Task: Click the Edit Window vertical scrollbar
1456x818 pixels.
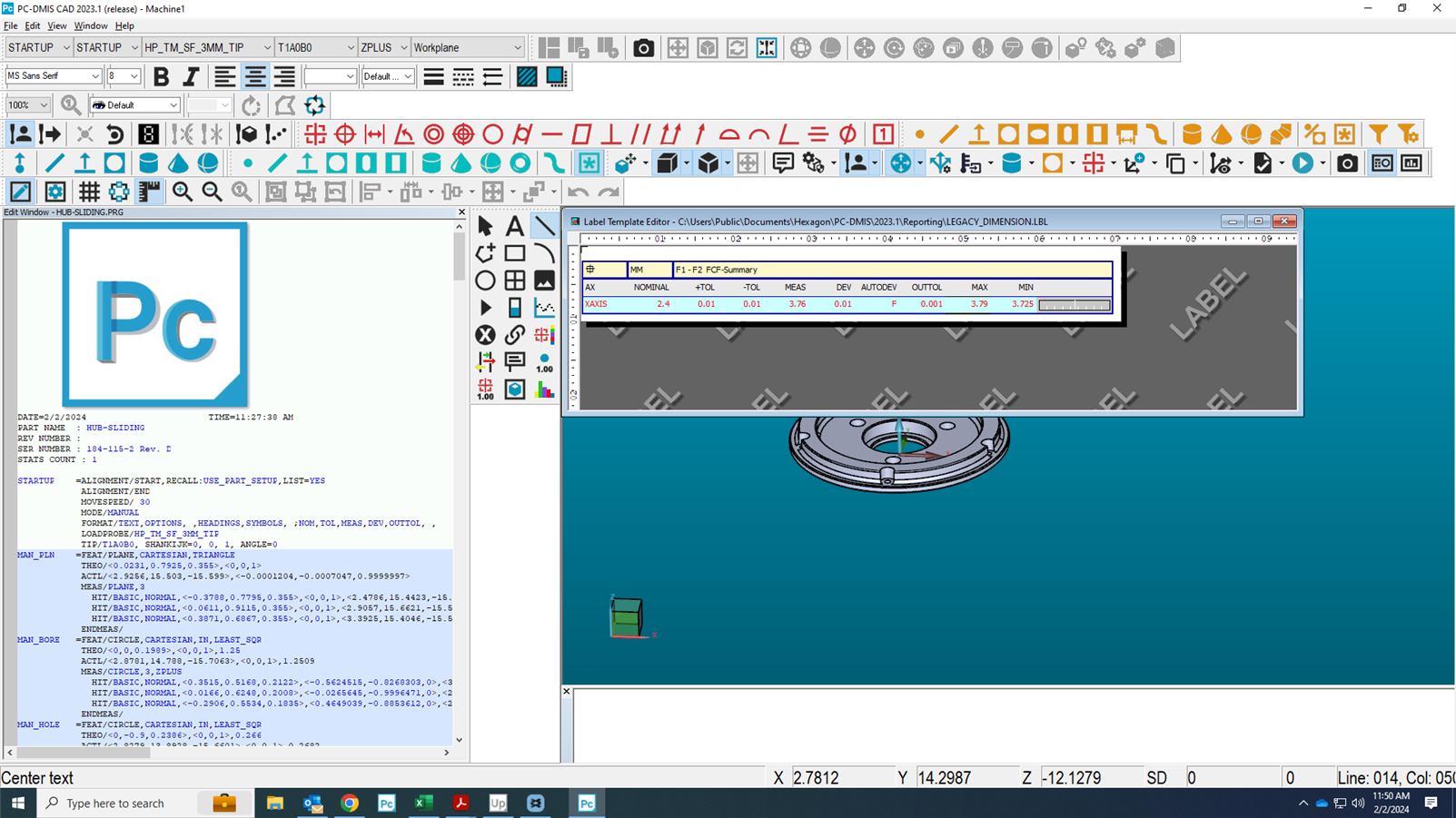Action: [x=459, y=482]
